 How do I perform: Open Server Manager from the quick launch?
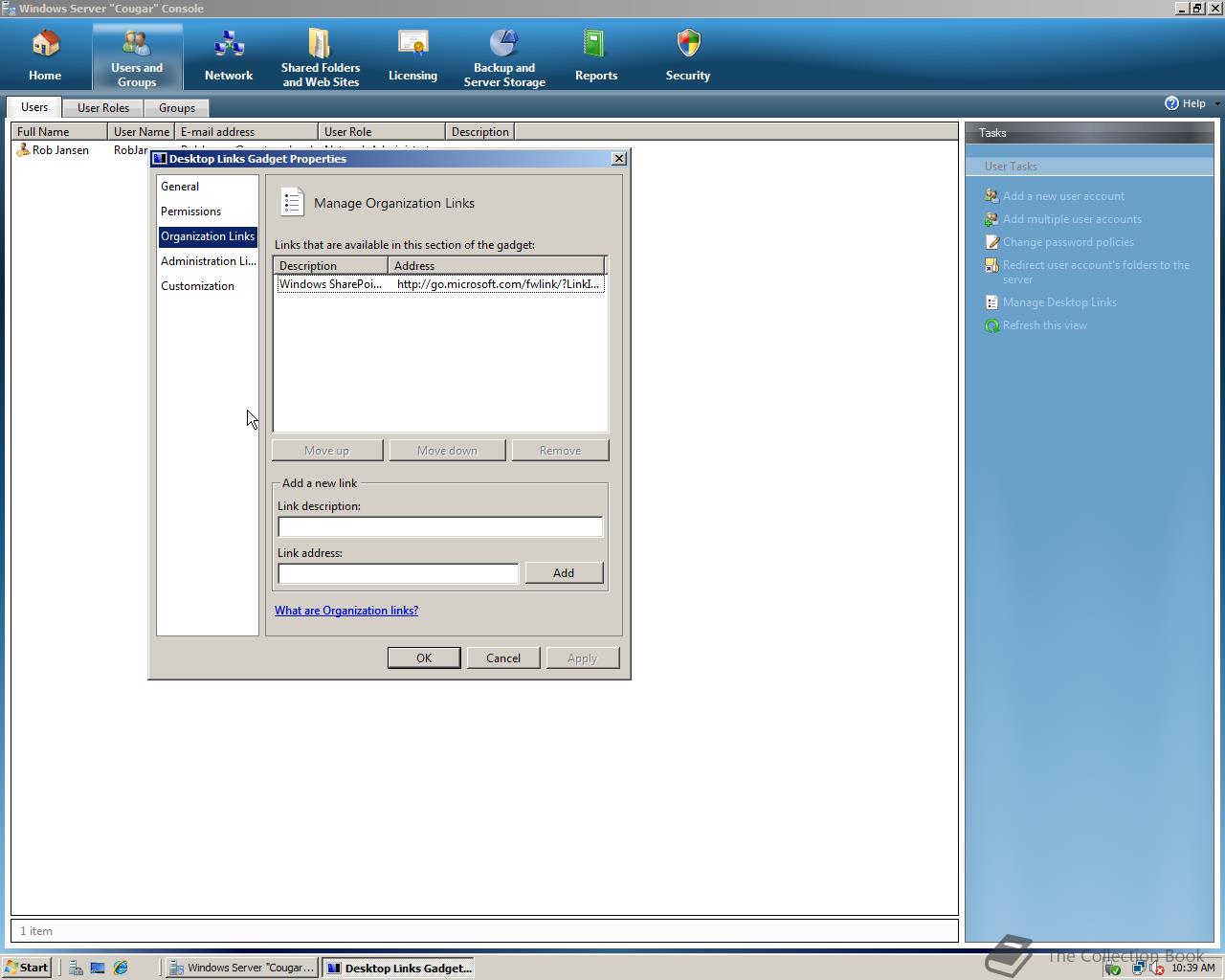click(76, 968)
